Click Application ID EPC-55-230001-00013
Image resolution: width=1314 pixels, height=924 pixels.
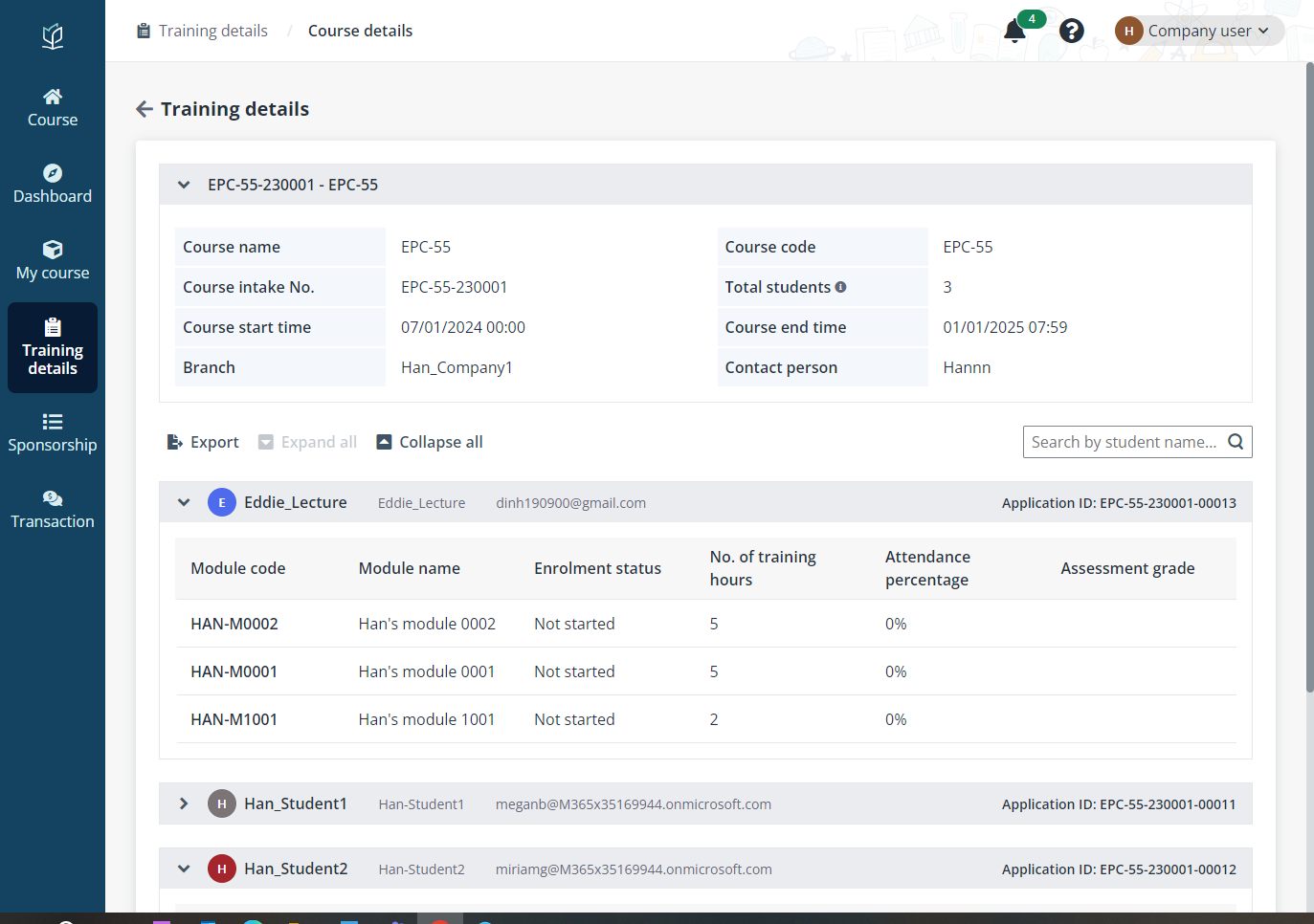coord(1119,503)
